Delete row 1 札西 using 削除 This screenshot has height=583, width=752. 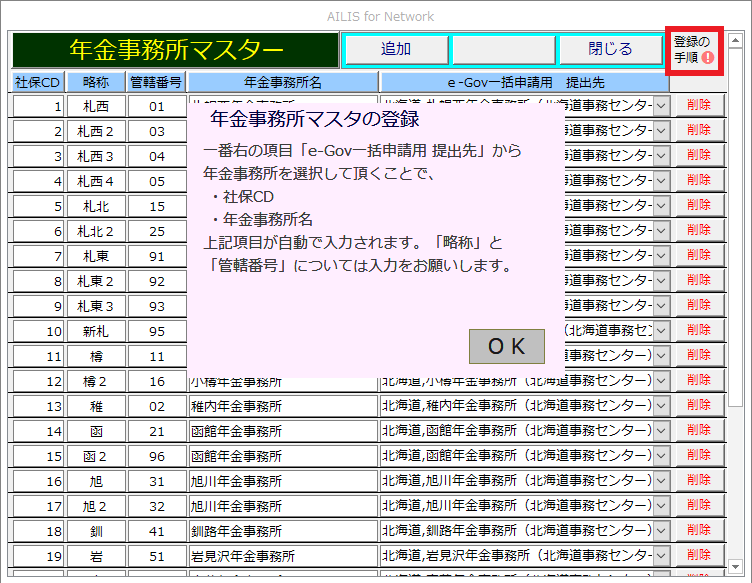(x=699, y=105)
